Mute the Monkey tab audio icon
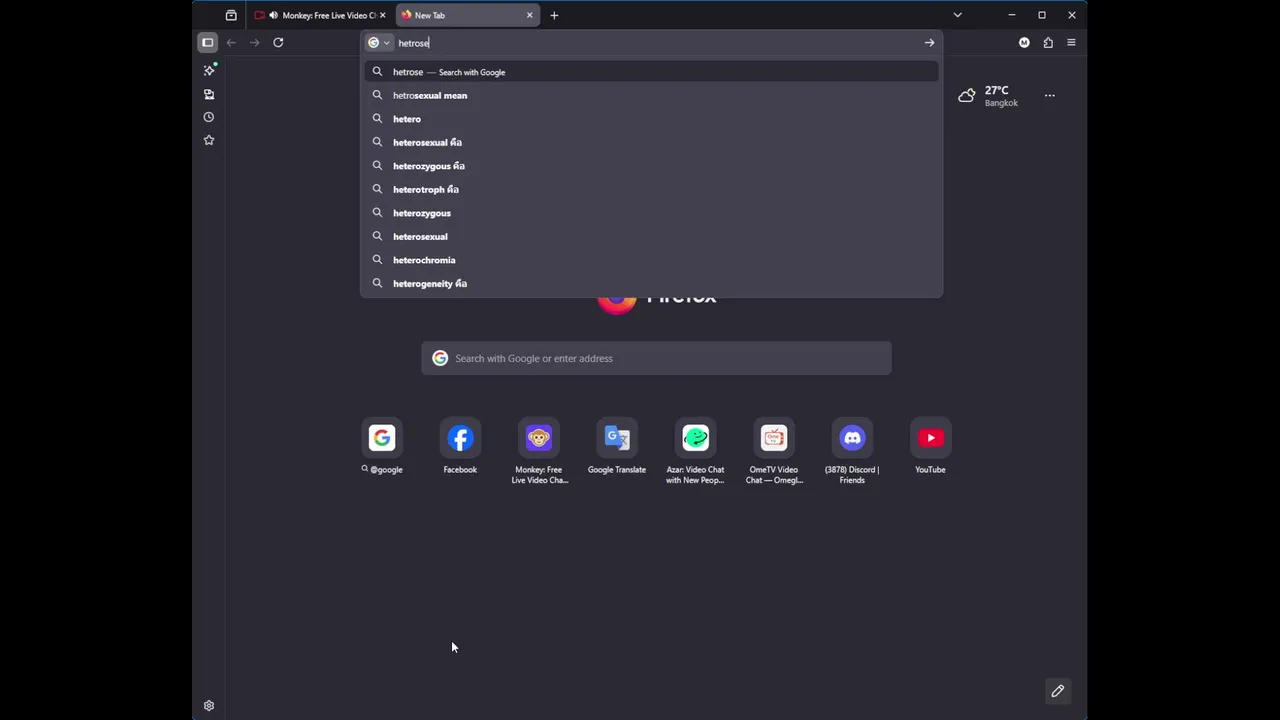Viewport: 1280px width, 720px height. [x=273, y=15]
